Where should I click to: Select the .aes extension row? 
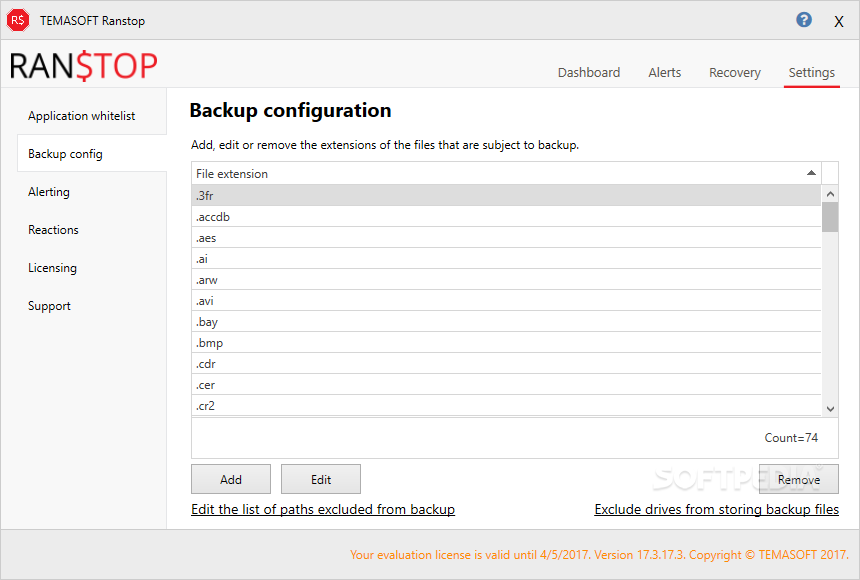click(506, 238)
